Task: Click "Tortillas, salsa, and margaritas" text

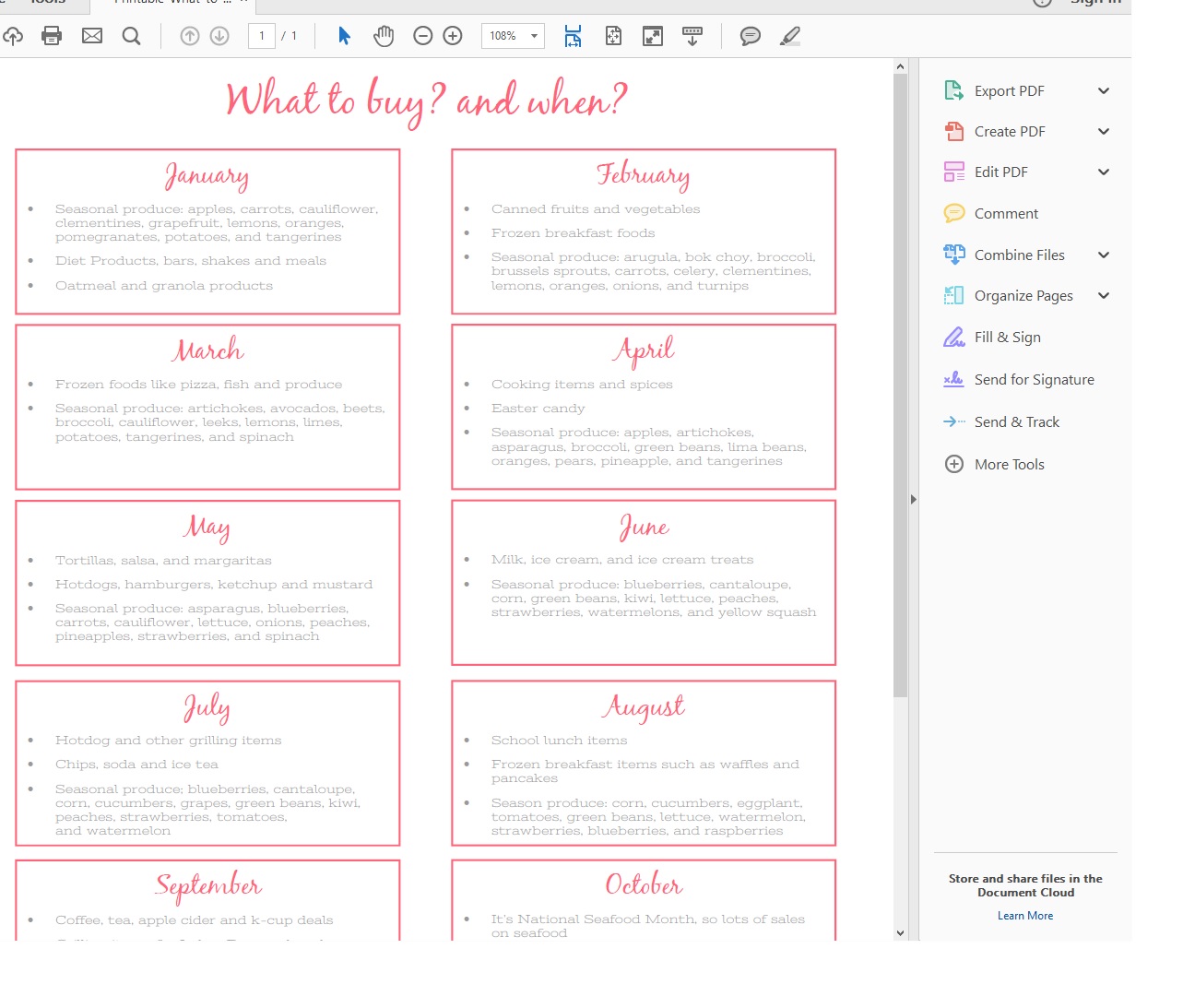Action: [163, 561]
